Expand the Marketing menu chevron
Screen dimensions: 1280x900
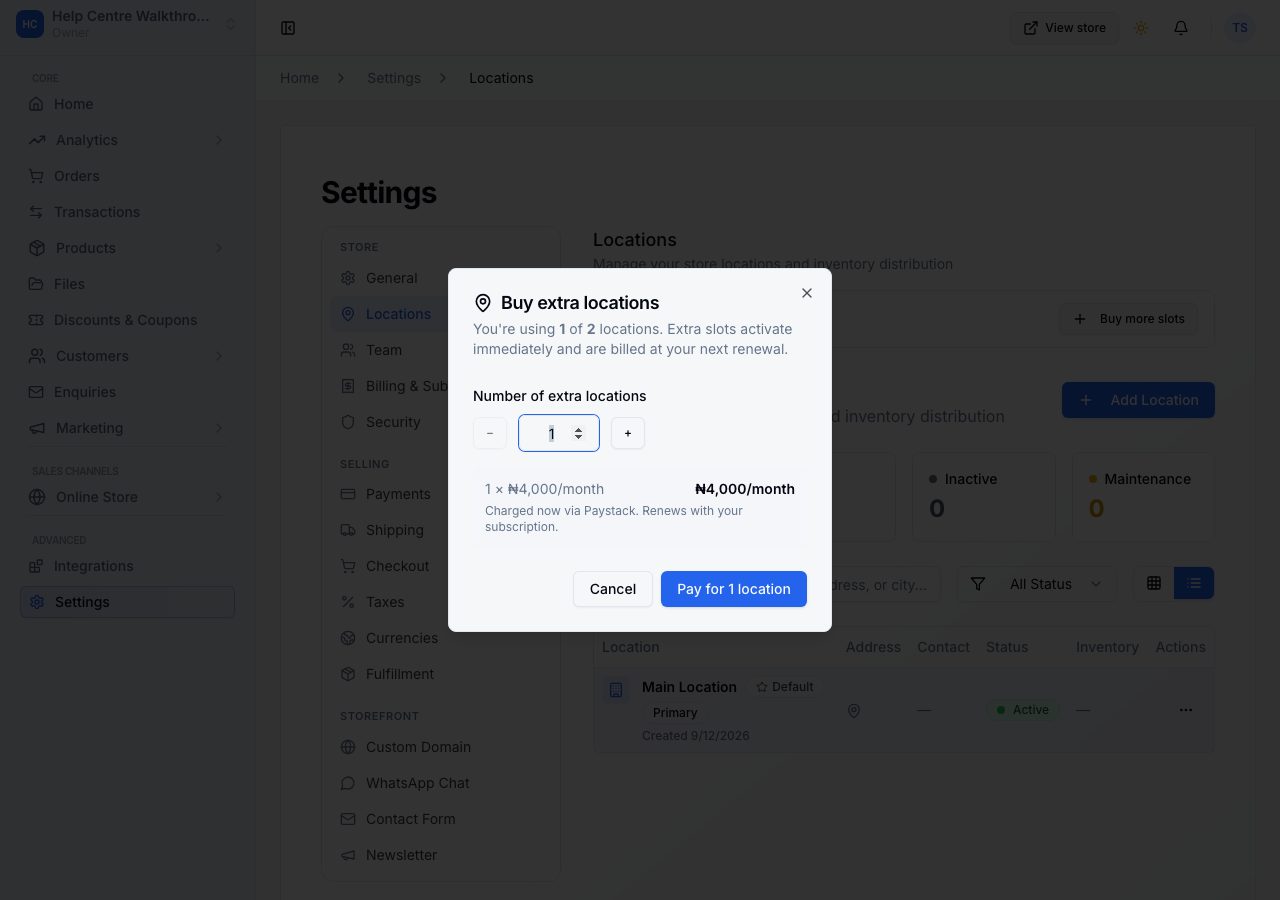(219, 428)
